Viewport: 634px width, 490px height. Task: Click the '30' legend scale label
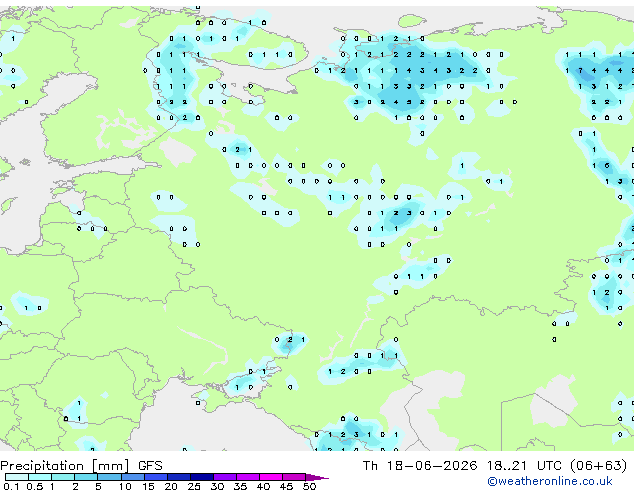[x=218, y=486]
